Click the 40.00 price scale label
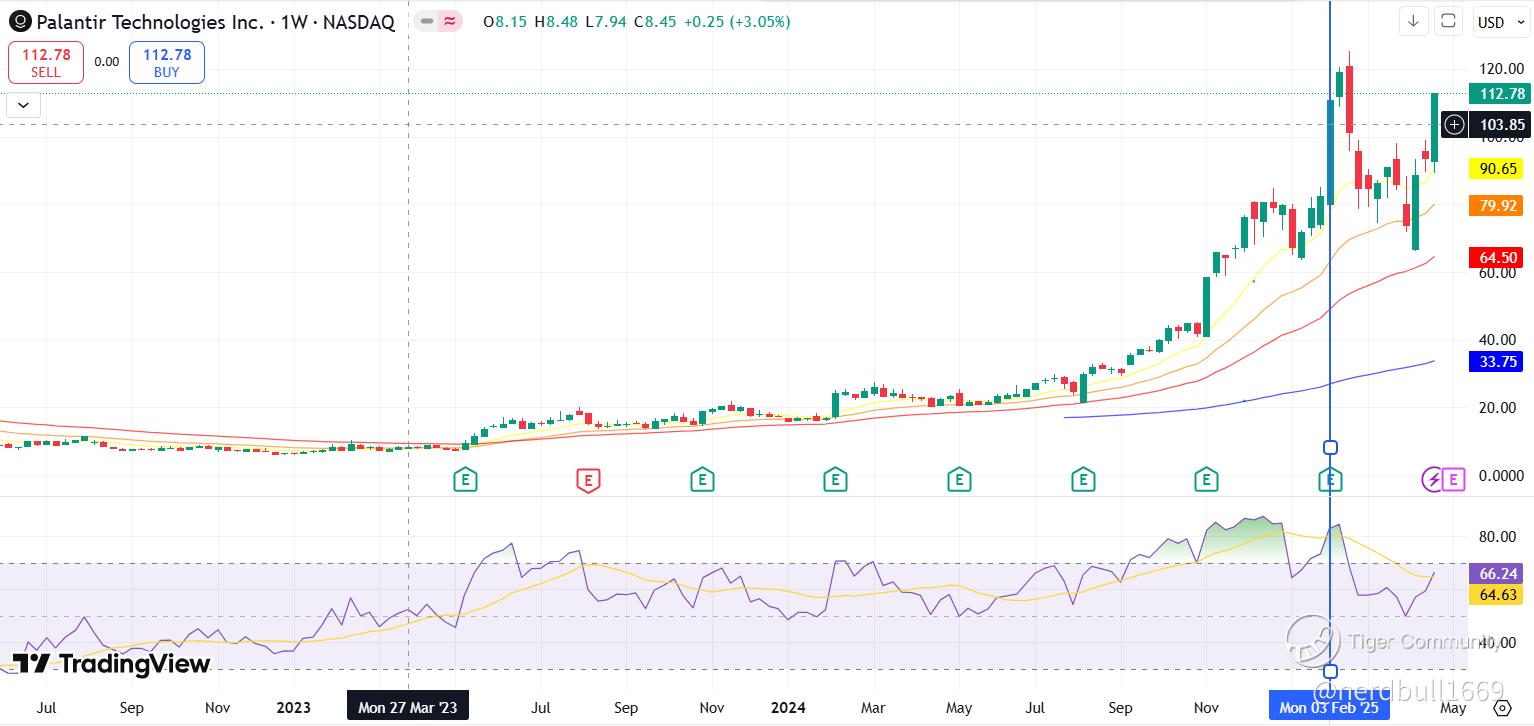Image resolution: width=1534 pixels, height=726 pixels. (1498, 340)
